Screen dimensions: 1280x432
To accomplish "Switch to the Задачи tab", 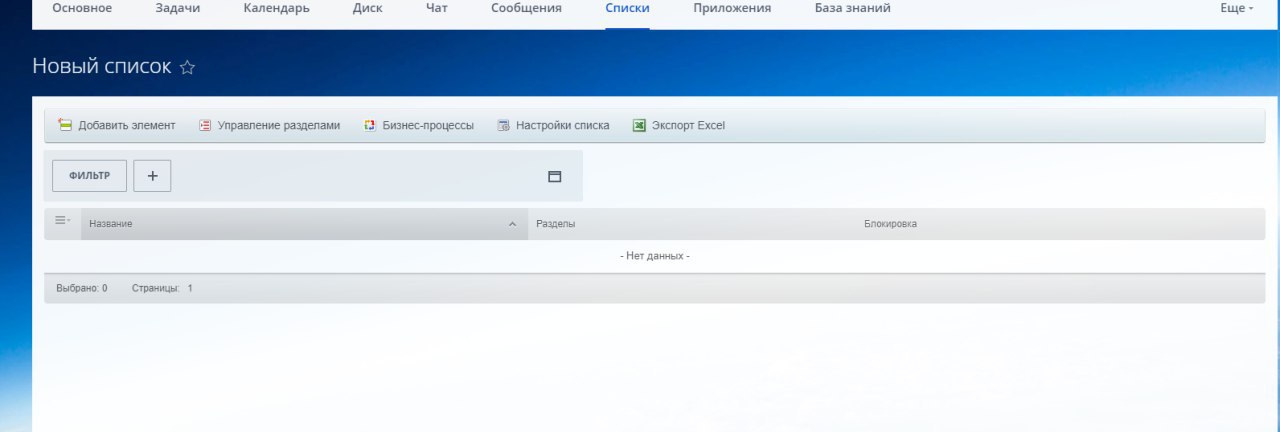I will (x=177, y=8).
